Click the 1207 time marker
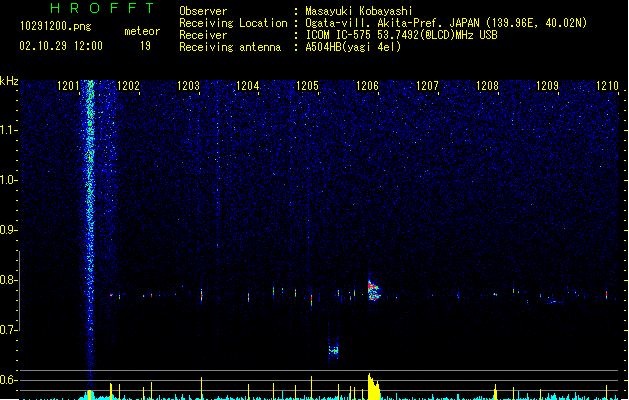629x400 pixels. pos(427,86)
